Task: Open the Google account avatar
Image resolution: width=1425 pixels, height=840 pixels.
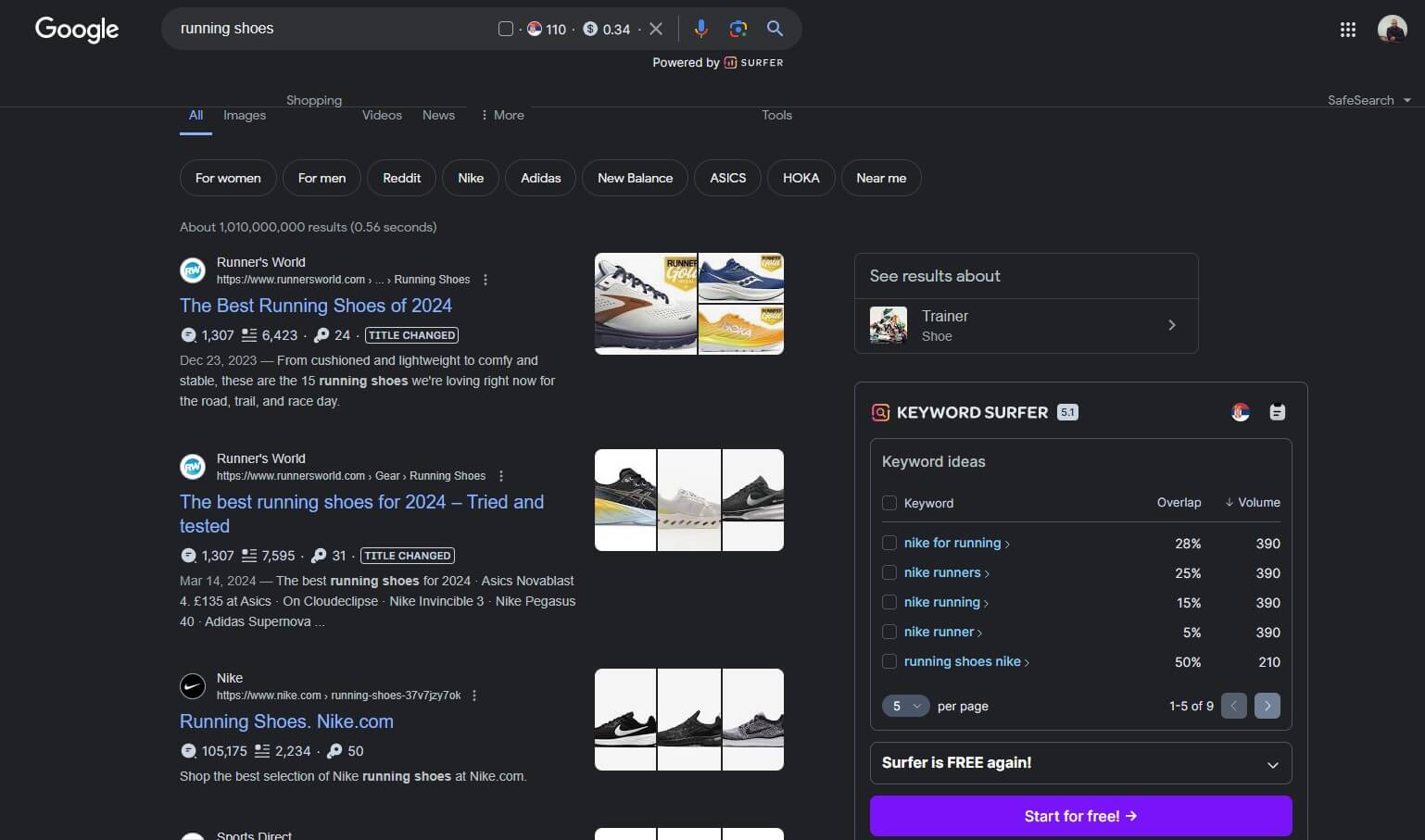Action: 1392,29
